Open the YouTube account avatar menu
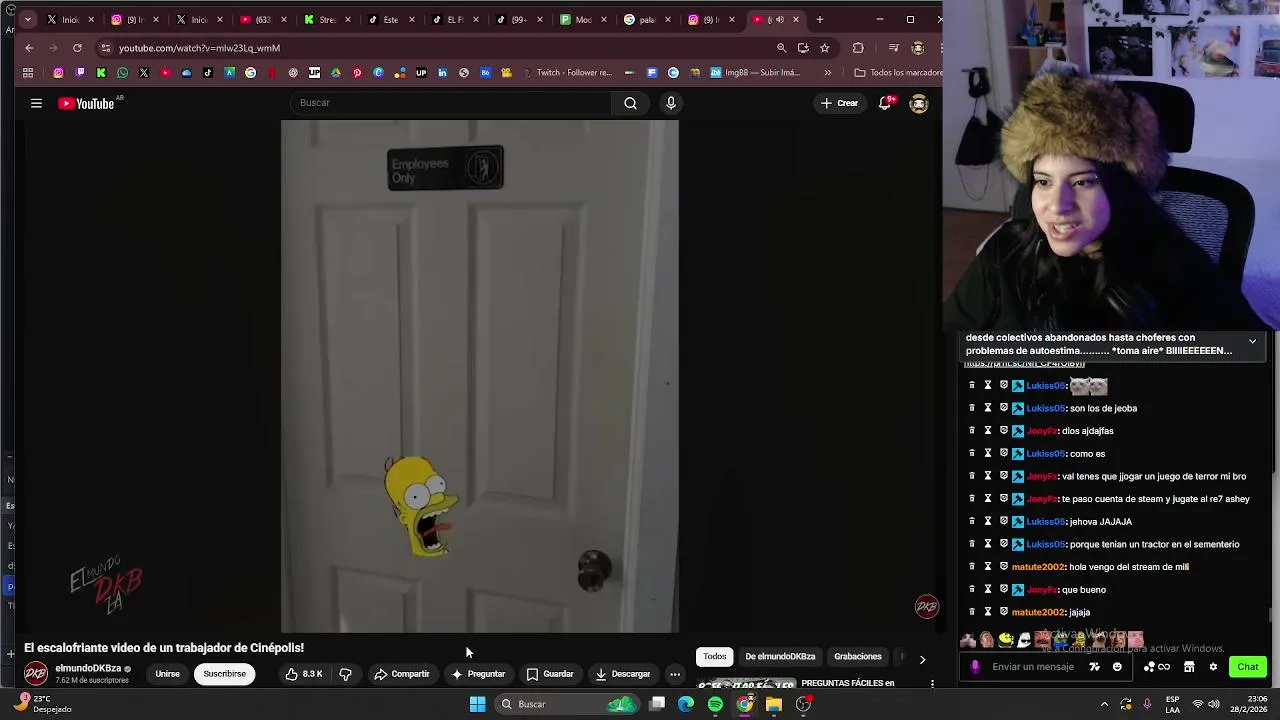The width and height of the screenshot is (1280, 720). [918, 103]
